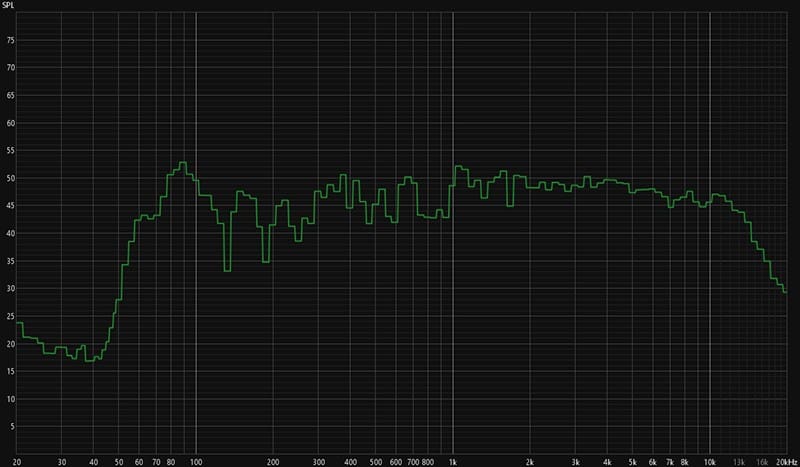The width and height of the screenshot is (800, 467).
Task: Click the 8k frequency label
Action: [x=685, y=462]
